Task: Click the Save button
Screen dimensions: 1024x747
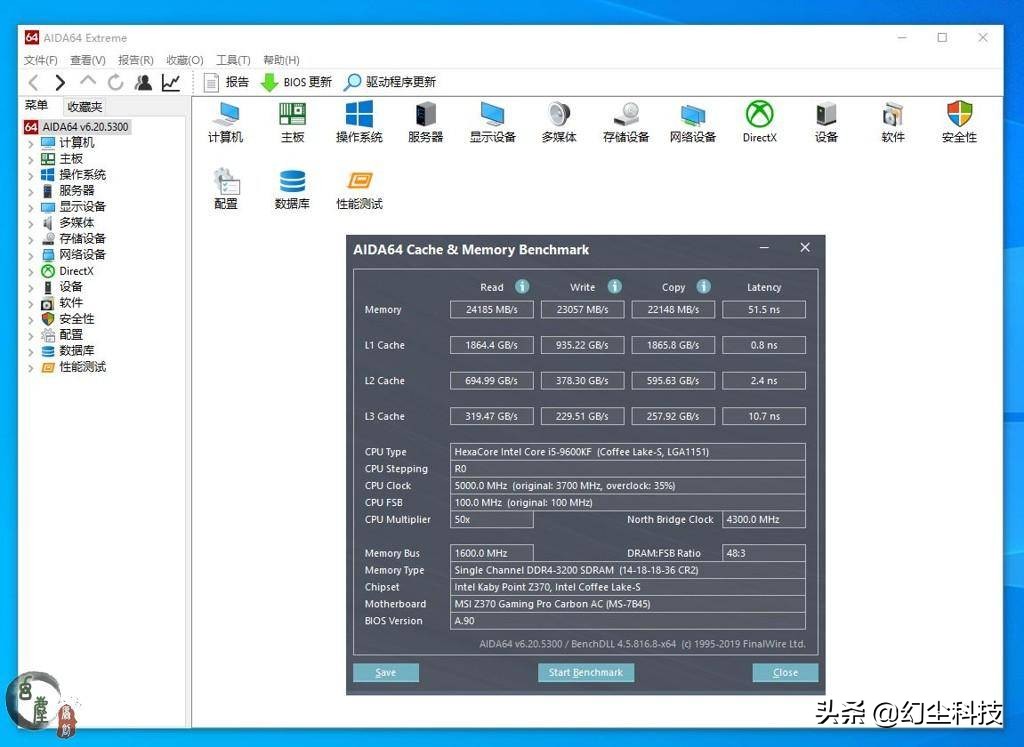Action: [385, 672]
